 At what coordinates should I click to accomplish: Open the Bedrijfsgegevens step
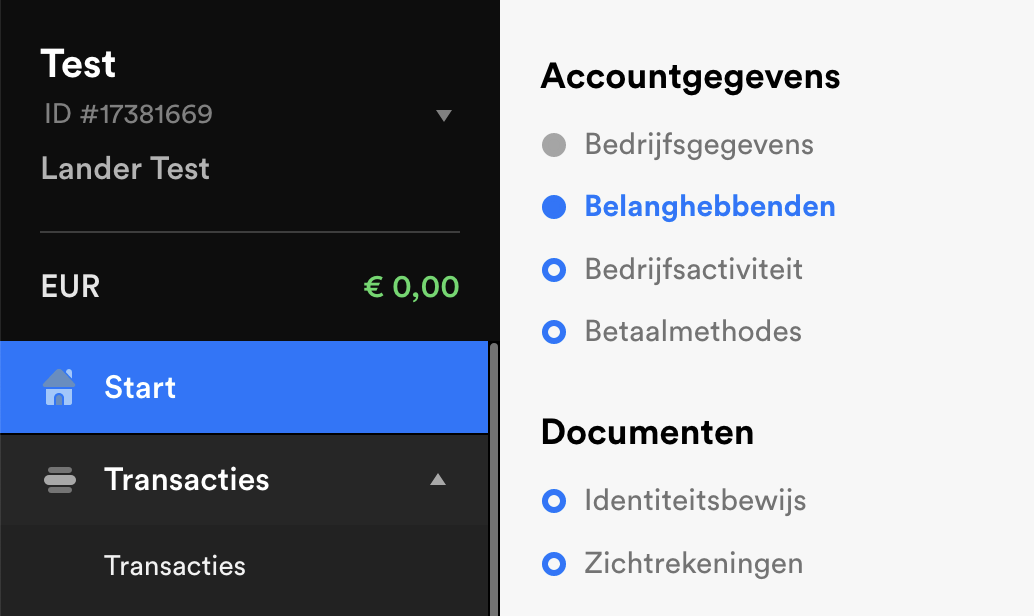(699, 144)
